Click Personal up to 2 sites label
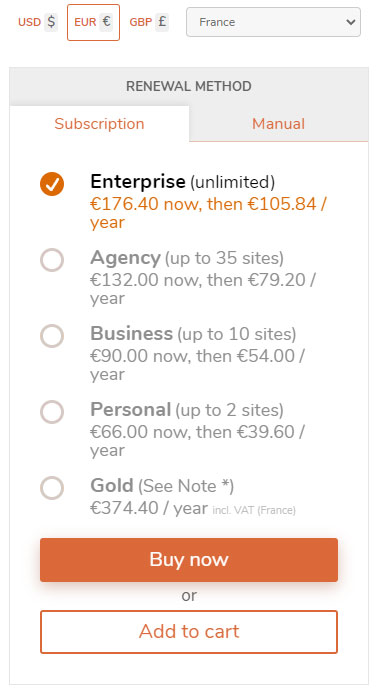Viewport: 378px width, 693px height. (187, 410)
